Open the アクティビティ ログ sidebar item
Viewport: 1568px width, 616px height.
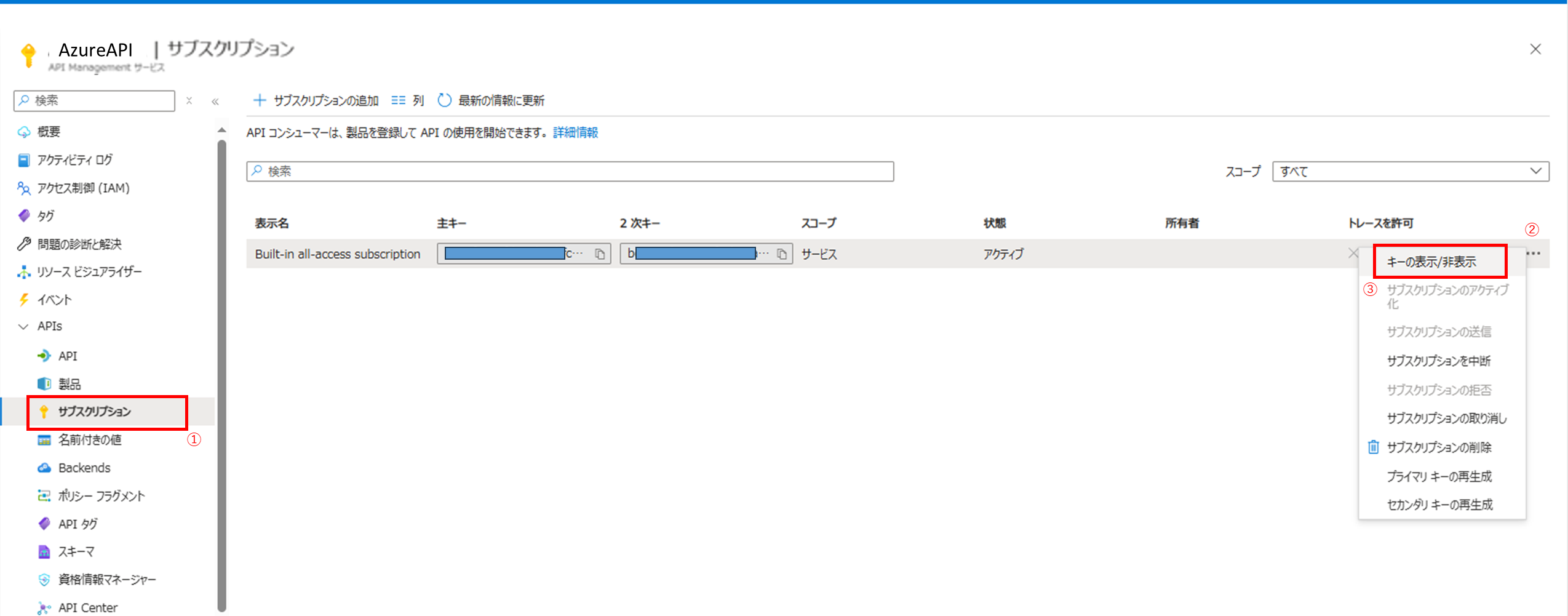pos(74,159)
